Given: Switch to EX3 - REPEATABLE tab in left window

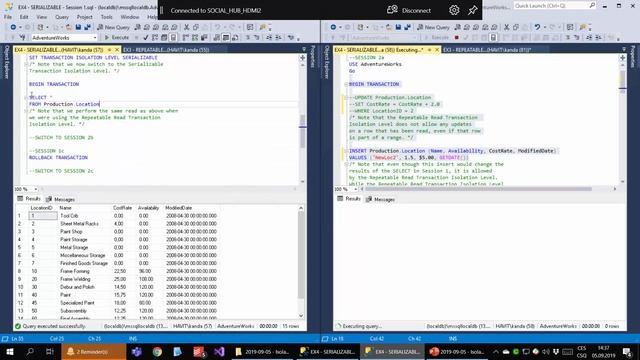Looking at the screenshot, I should [x=166, y=50].
